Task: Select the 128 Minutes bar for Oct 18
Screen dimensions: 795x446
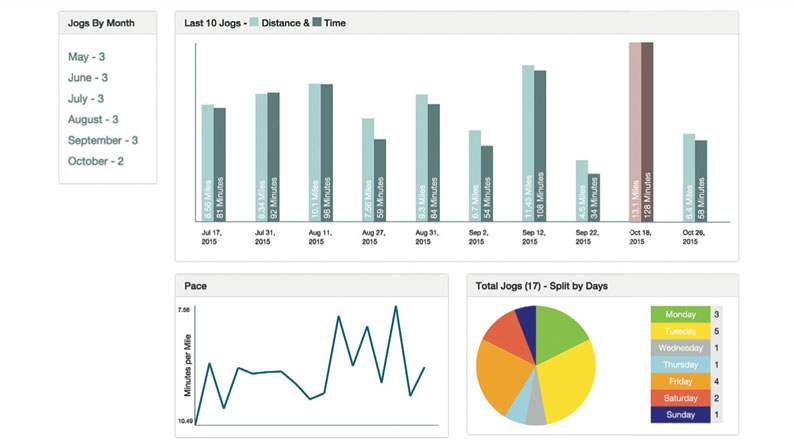Action: click(x=647, y=132)
